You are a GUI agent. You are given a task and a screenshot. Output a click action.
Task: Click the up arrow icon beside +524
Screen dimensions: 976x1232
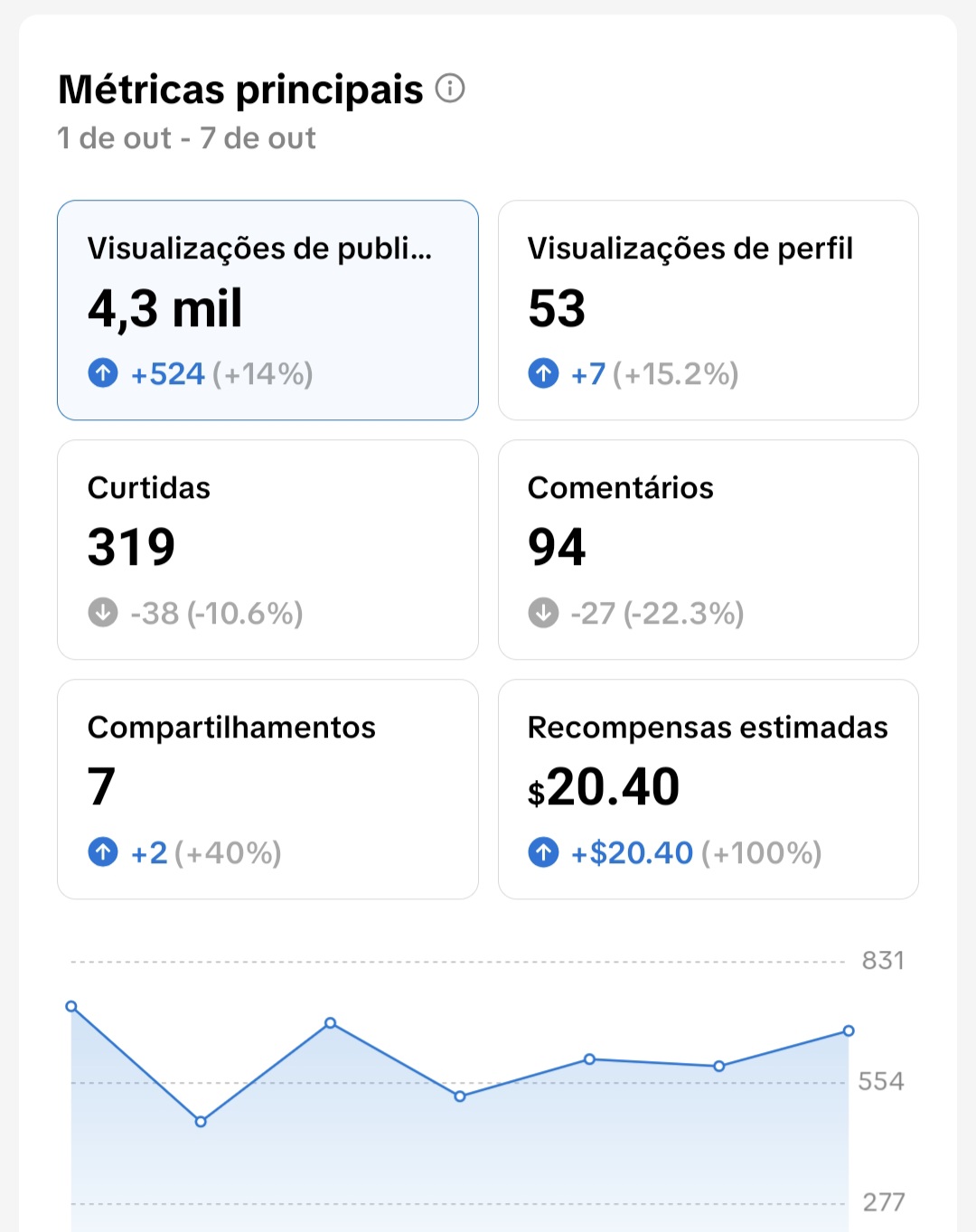pos(103,372)
